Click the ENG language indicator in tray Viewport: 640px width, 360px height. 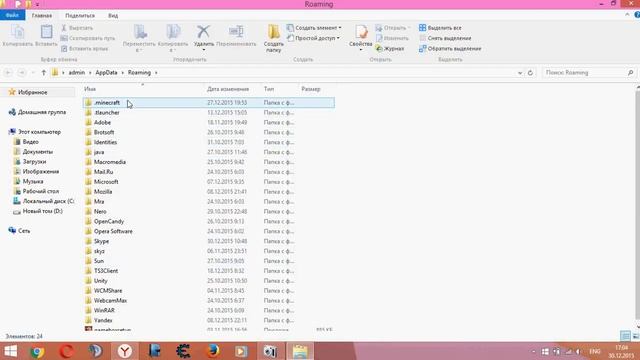tap(595, 351)
